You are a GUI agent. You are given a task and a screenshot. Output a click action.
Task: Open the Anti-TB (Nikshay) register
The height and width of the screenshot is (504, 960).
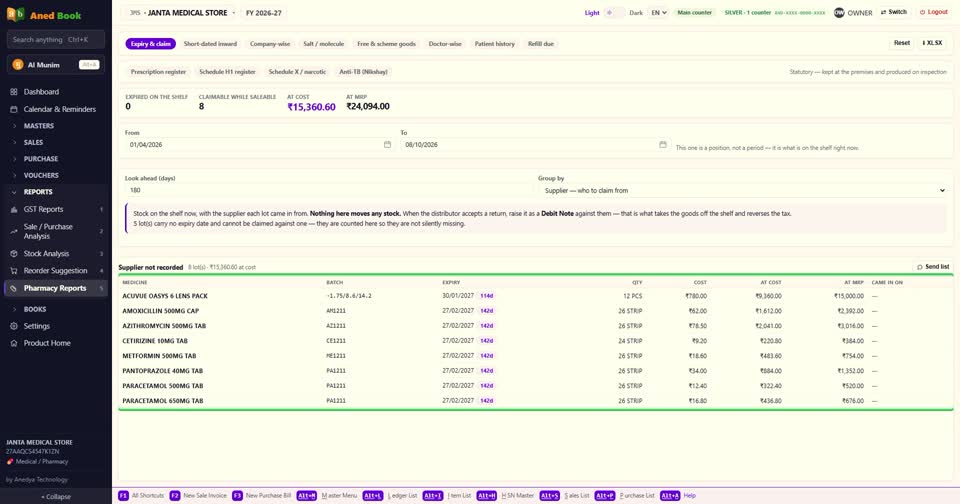[x=363, y=72]
